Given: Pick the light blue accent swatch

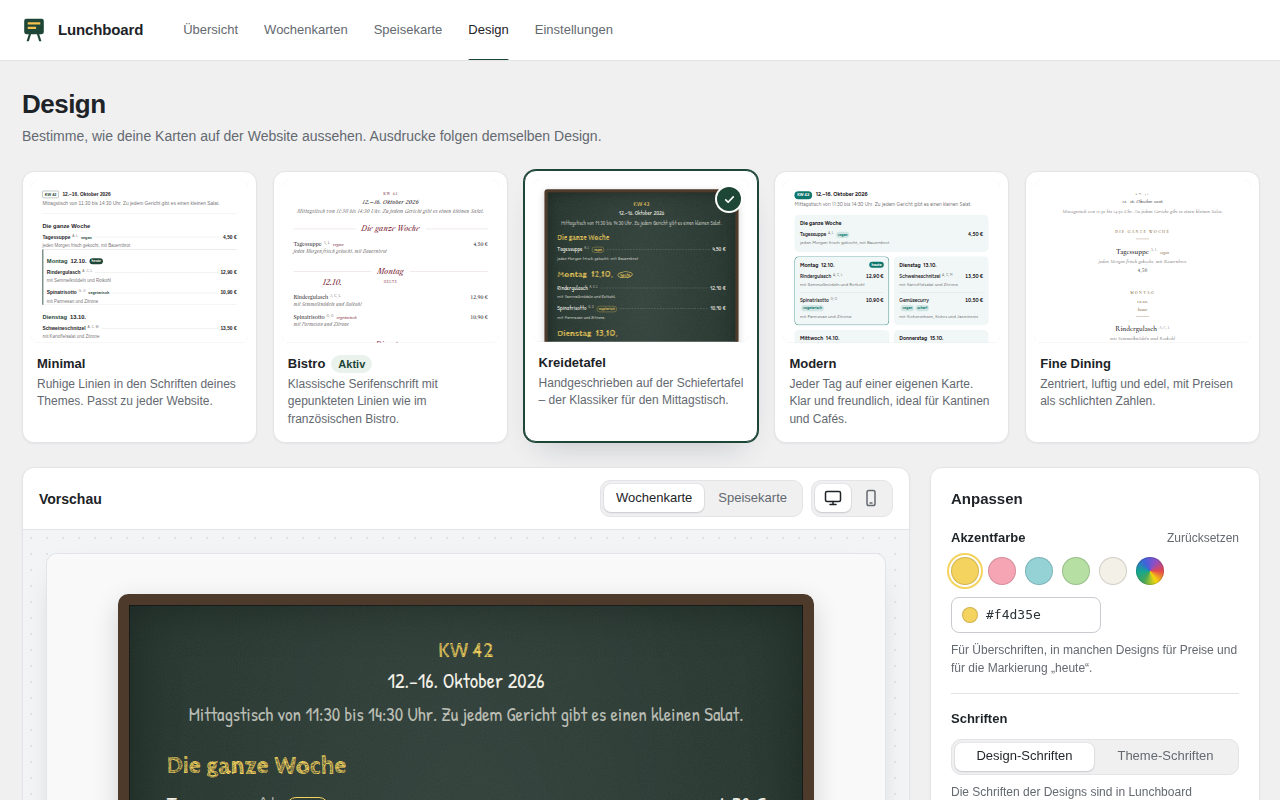Looking at the screenshot, I should tap(1039, 571).
